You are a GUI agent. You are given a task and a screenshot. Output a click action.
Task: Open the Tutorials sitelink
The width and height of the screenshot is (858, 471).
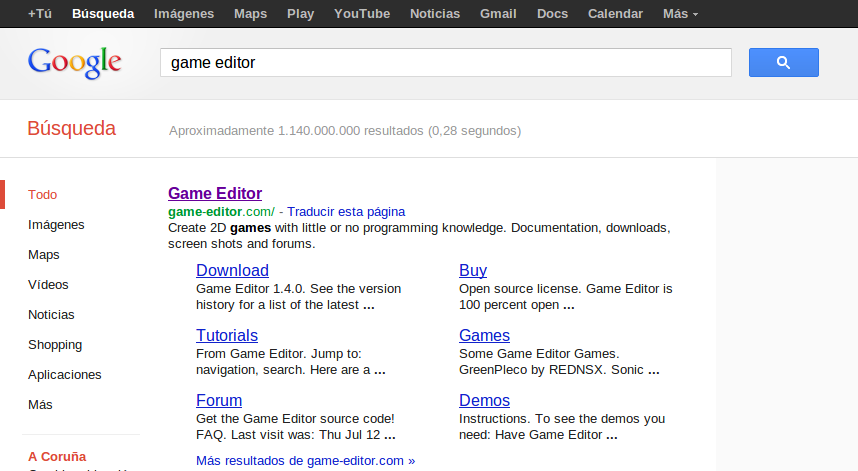click(x=227, y=335)
